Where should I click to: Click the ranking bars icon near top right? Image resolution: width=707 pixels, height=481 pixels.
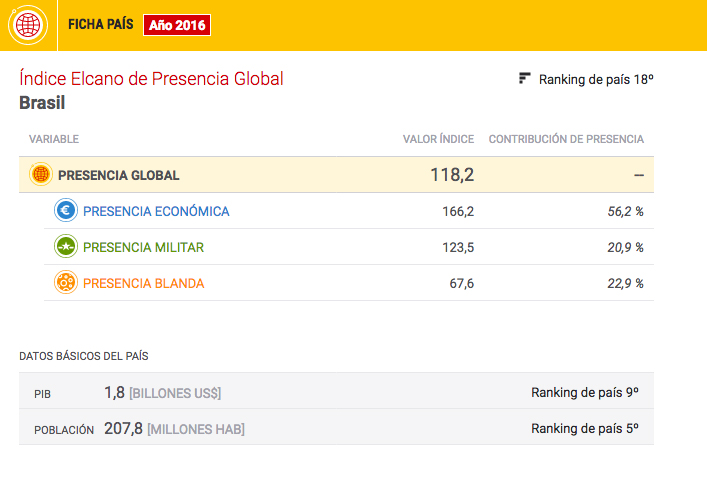[524, 79]
